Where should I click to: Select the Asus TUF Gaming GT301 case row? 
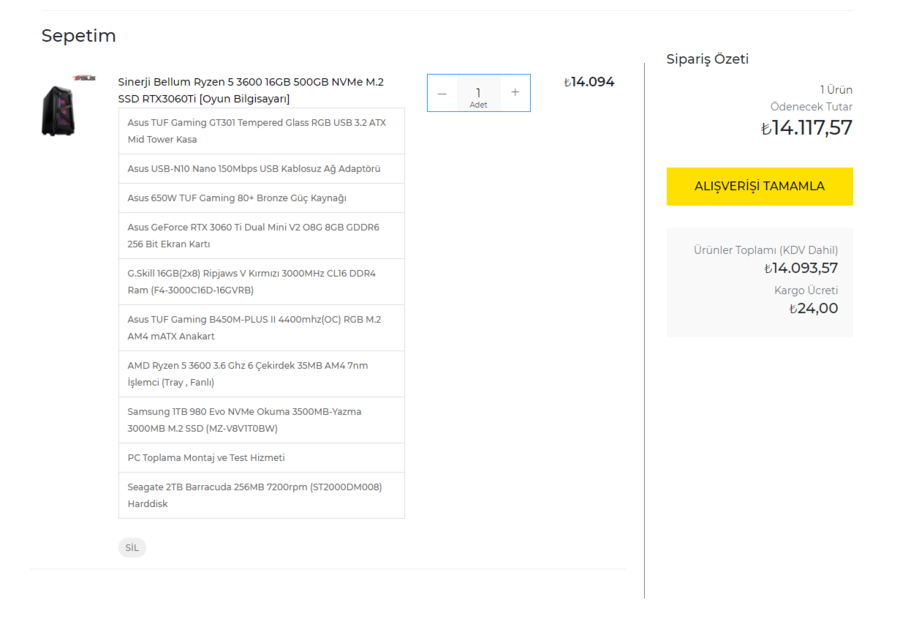point(261,130)
